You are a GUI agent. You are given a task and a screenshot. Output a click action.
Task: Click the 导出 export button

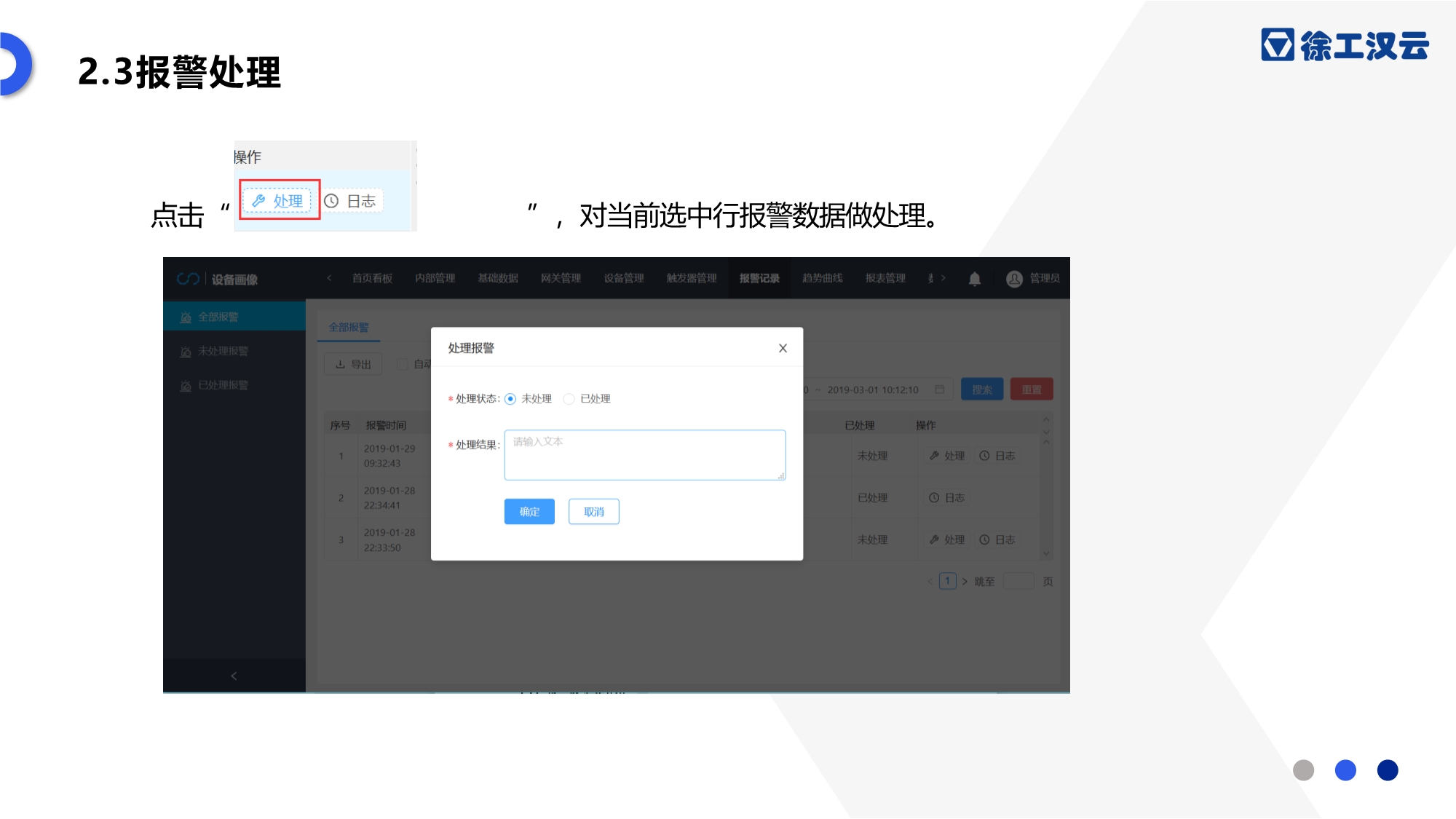pyautogui.click(x=353, y=364)
